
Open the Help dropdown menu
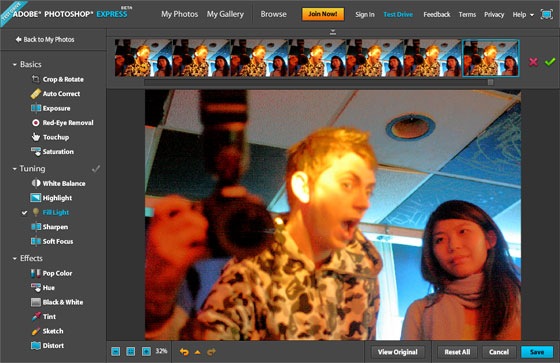[523, 15]
